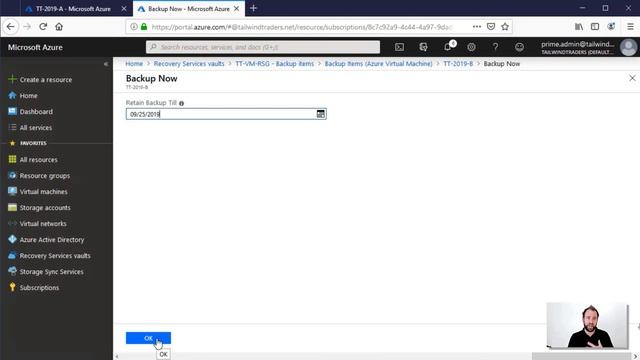
Task: Open TT-VM-RSG - Backup items breadcrumb
Action: pos(275,64)
